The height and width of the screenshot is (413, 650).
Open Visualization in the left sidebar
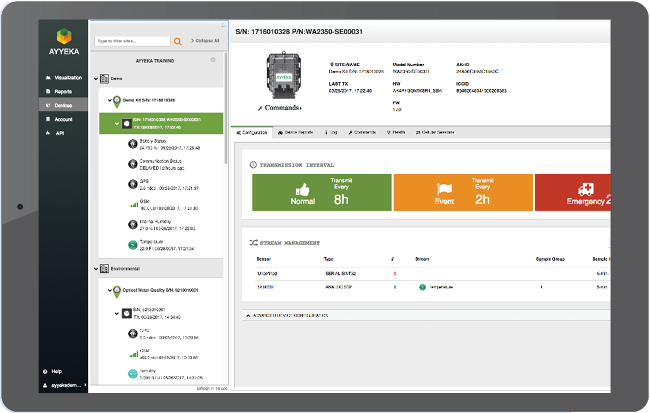[x=66, y=77]
